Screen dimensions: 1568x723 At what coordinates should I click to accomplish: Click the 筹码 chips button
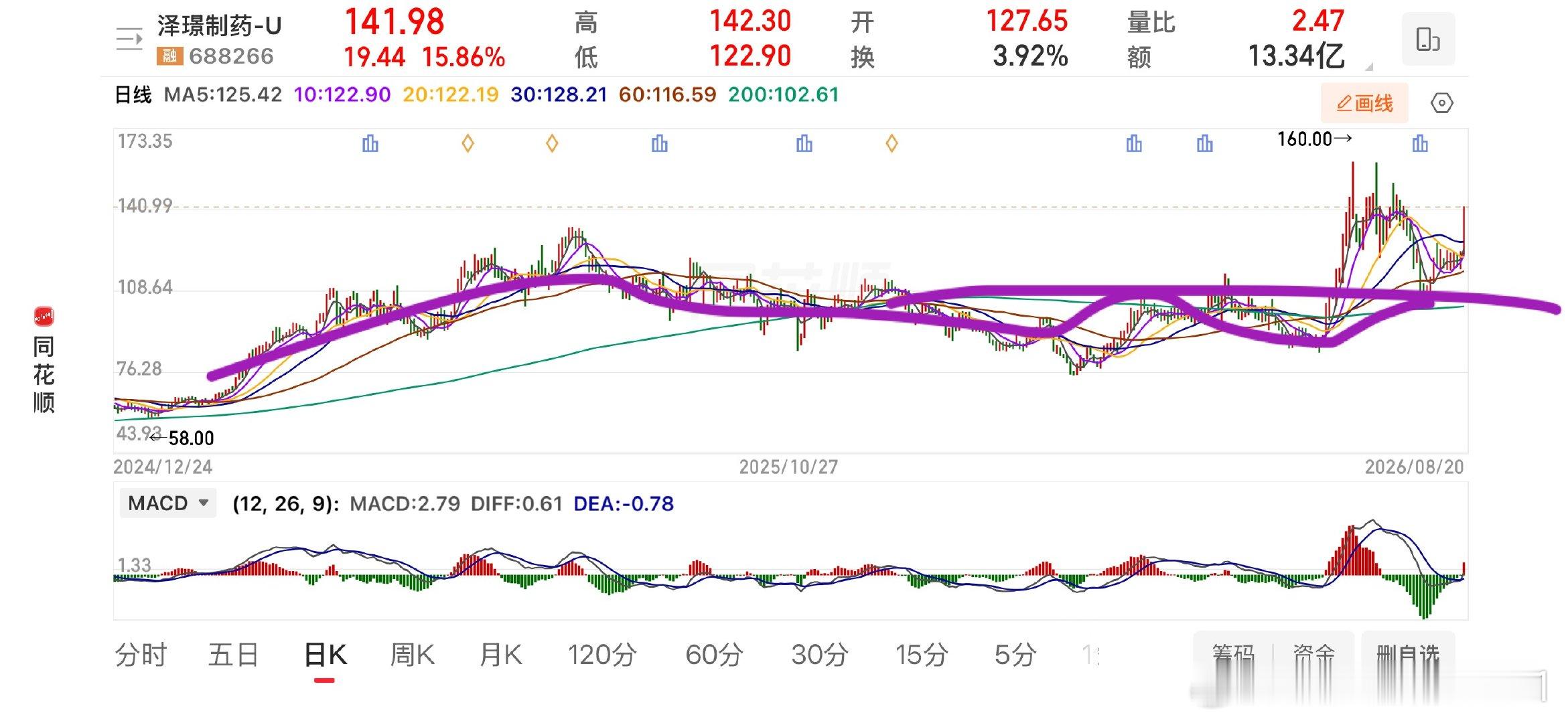click(1233, 653)
